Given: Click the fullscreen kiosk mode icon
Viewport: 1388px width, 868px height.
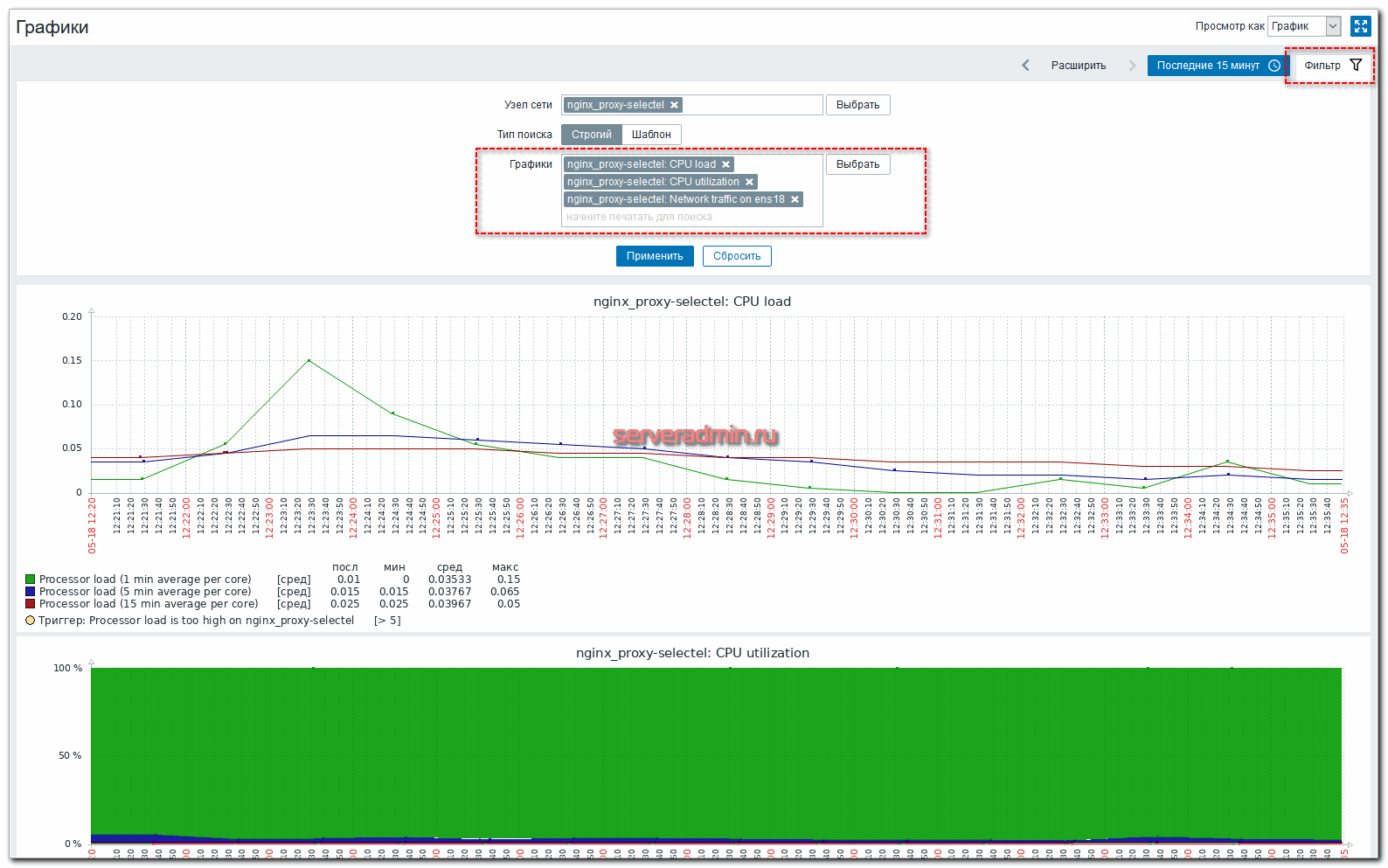Looking at the screenshot, I should click(x=1360, y=26).
